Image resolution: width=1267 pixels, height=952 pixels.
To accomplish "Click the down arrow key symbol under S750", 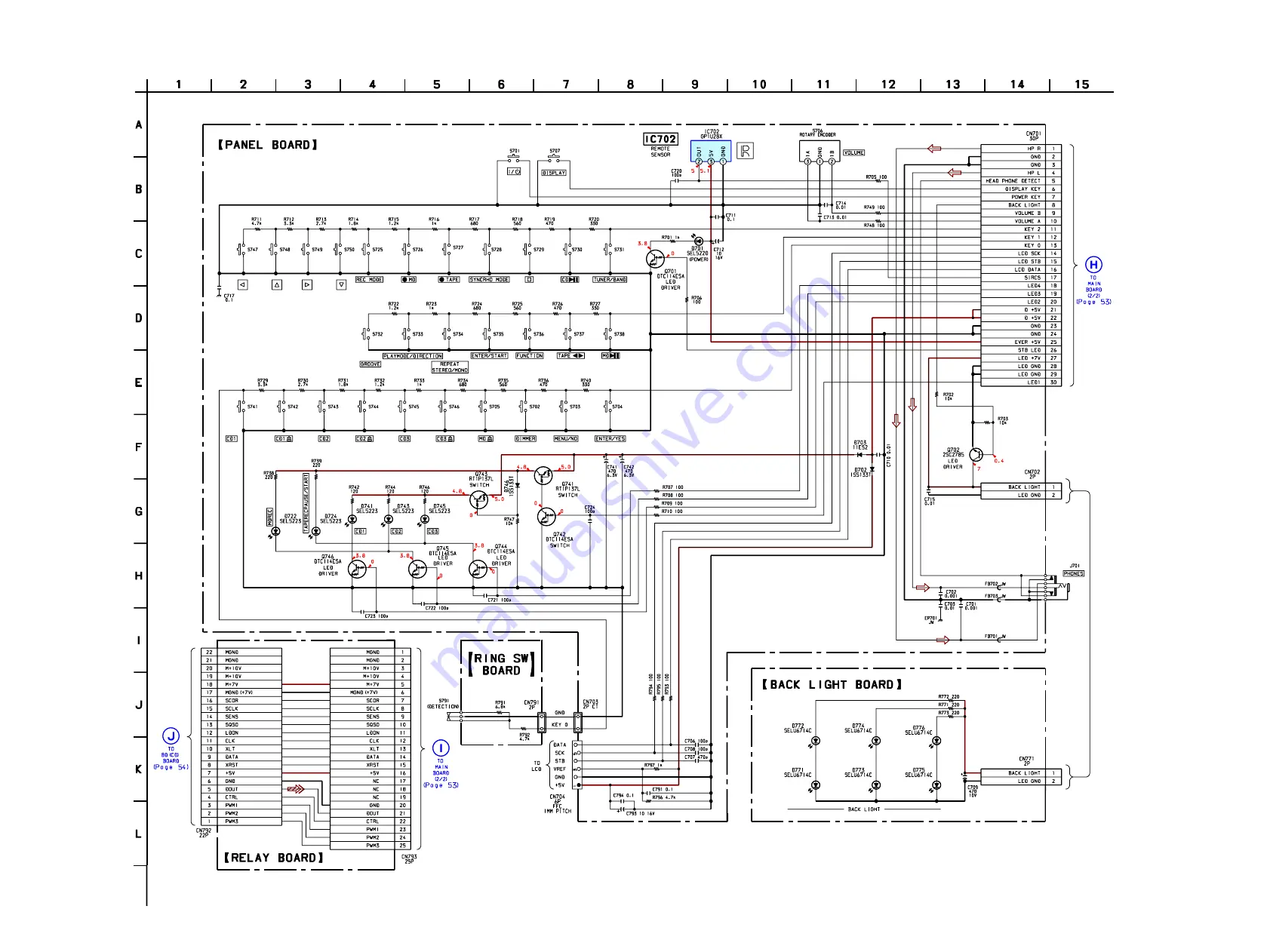I will [x=341, y=284].
